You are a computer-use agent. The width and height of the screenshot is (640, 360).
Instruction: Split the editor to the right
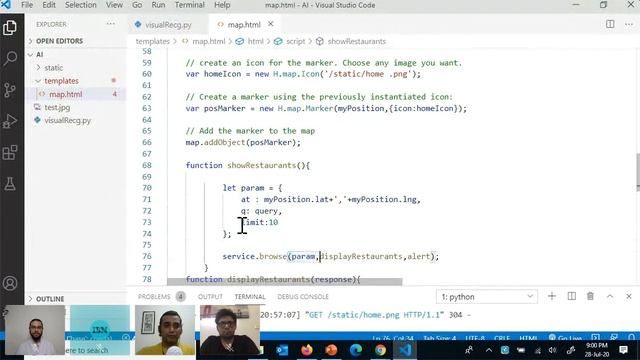610,24
